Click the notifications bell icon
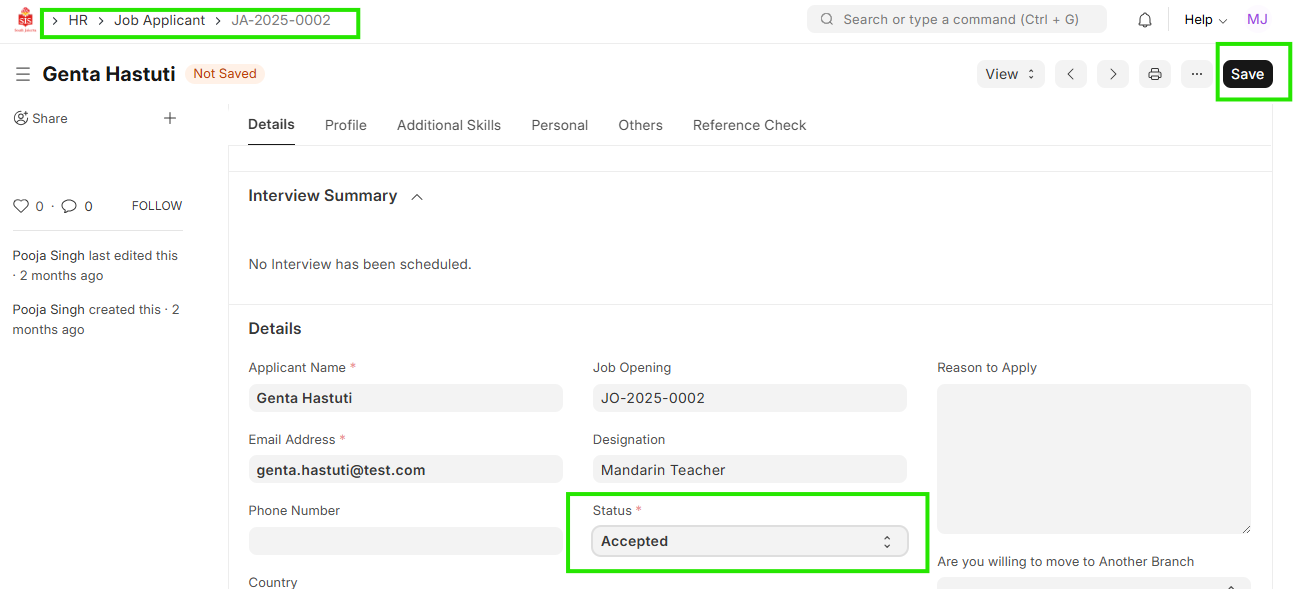Image resolution: width=1293 pixels, height=589 pixels. pyautogui.click(x=1145, y=20)
